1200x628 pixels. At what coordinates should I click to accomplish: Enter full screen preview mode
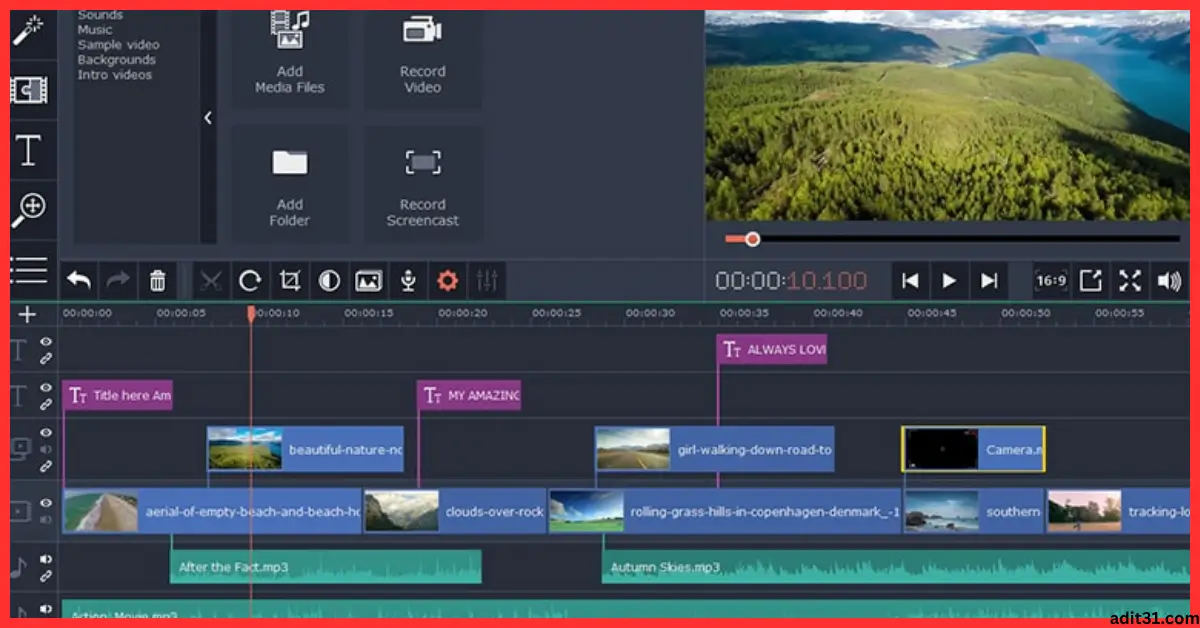click(x=1130, y=281)
